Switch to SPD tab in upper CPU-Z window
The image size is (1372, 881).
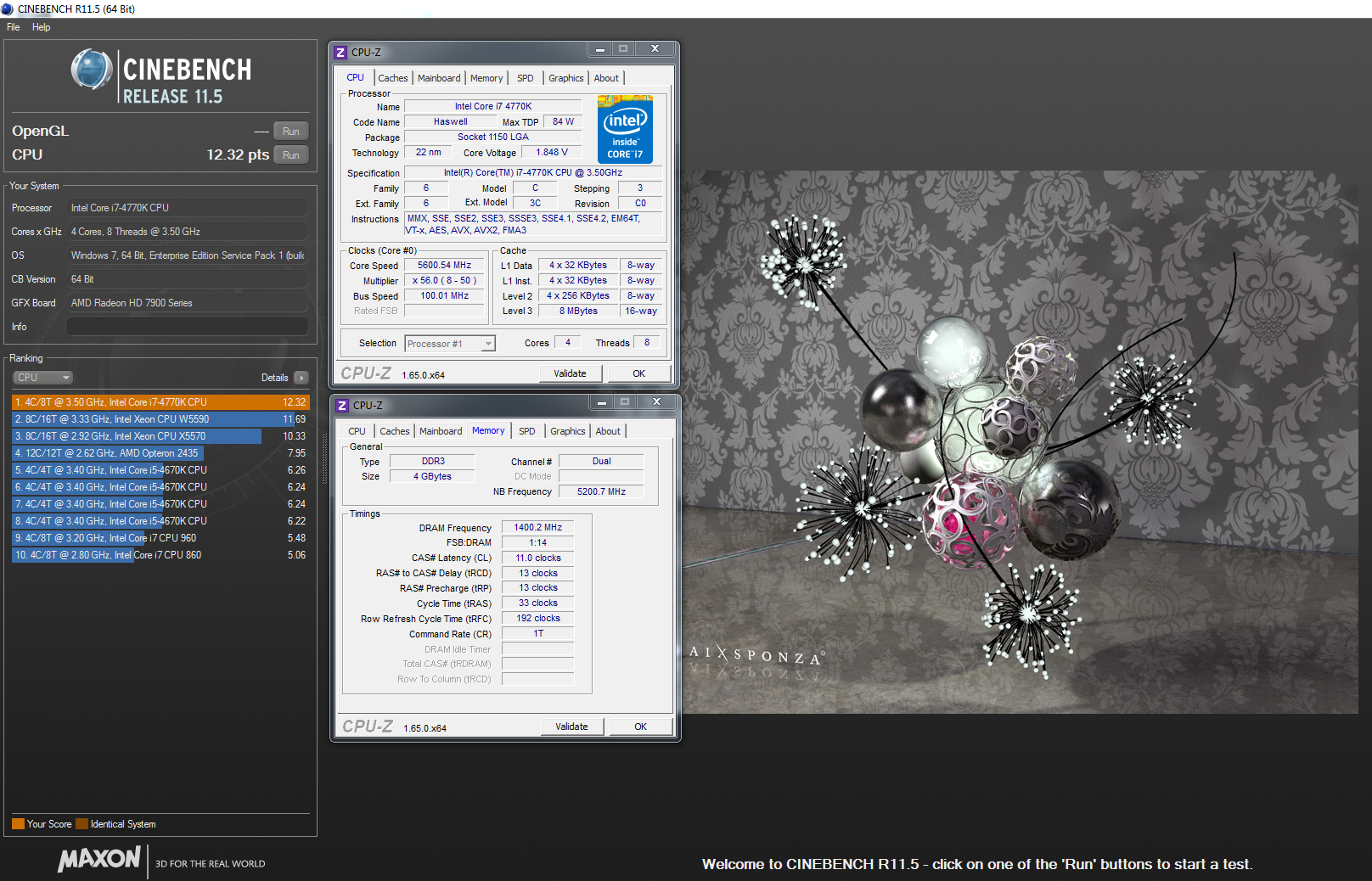526,78
